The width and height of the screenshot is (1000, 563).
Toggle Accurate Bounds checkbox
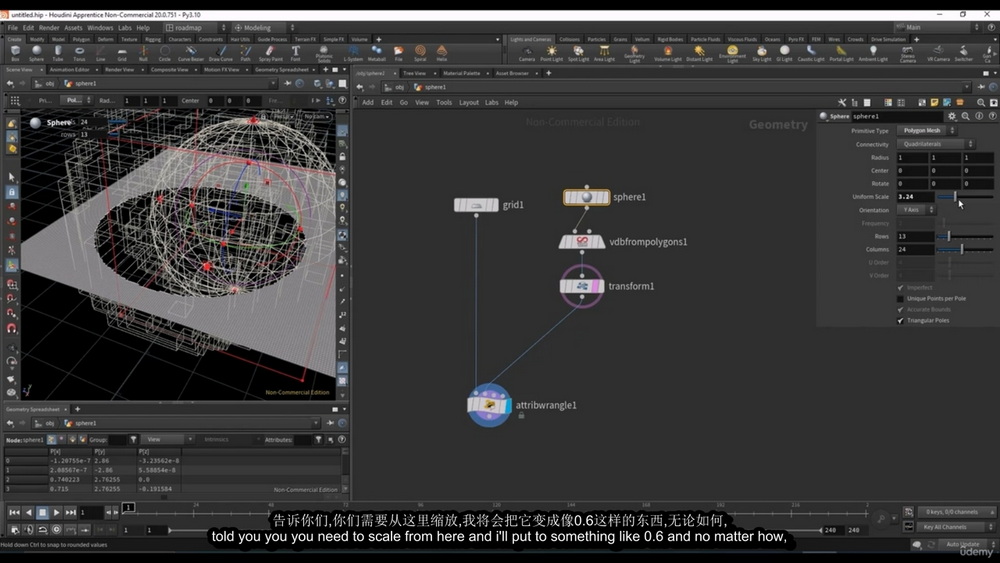(901, 309)
